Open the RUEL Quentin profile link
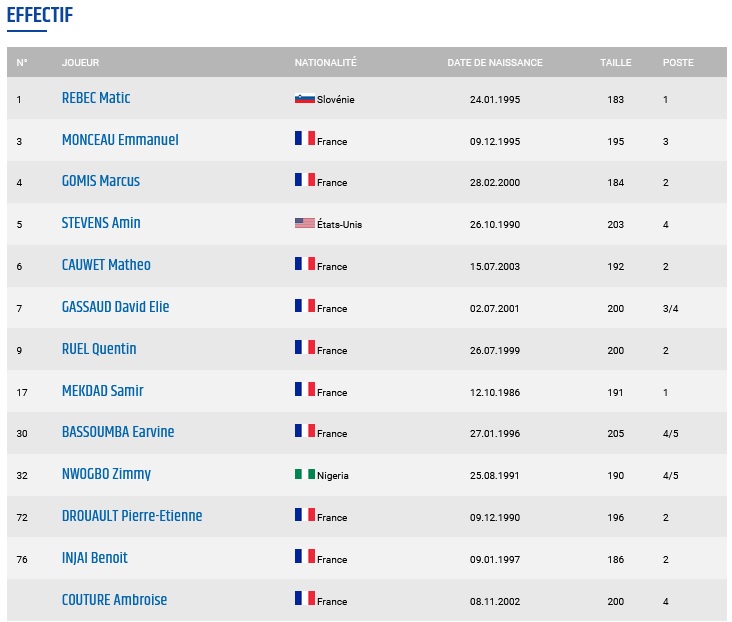Viewport: 732px width, 622px height. point(99,349)
